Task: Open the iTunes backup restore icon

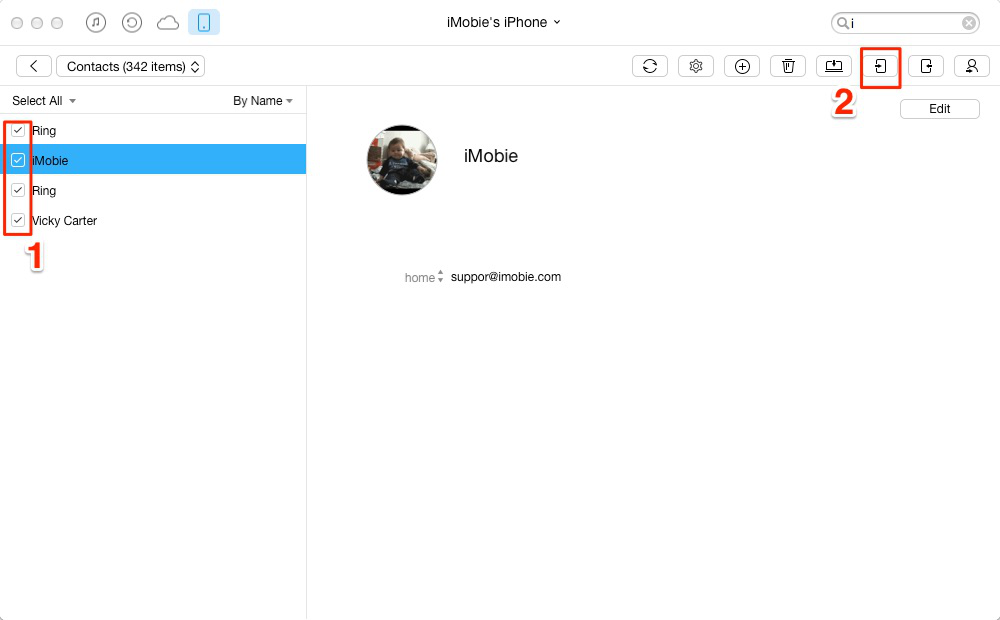Action: (132, 23)
